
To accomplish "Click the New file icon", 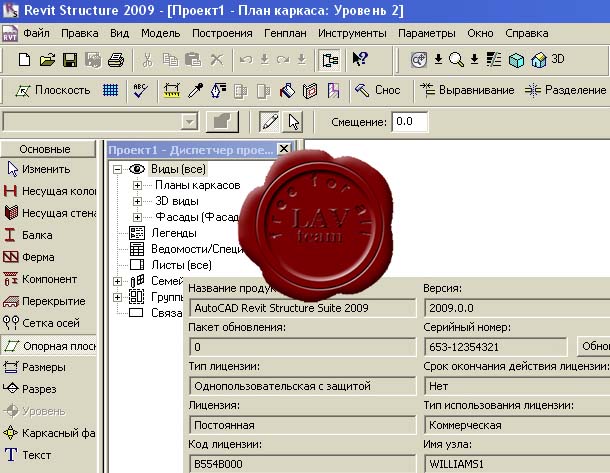I will click(x=25, y=60).
